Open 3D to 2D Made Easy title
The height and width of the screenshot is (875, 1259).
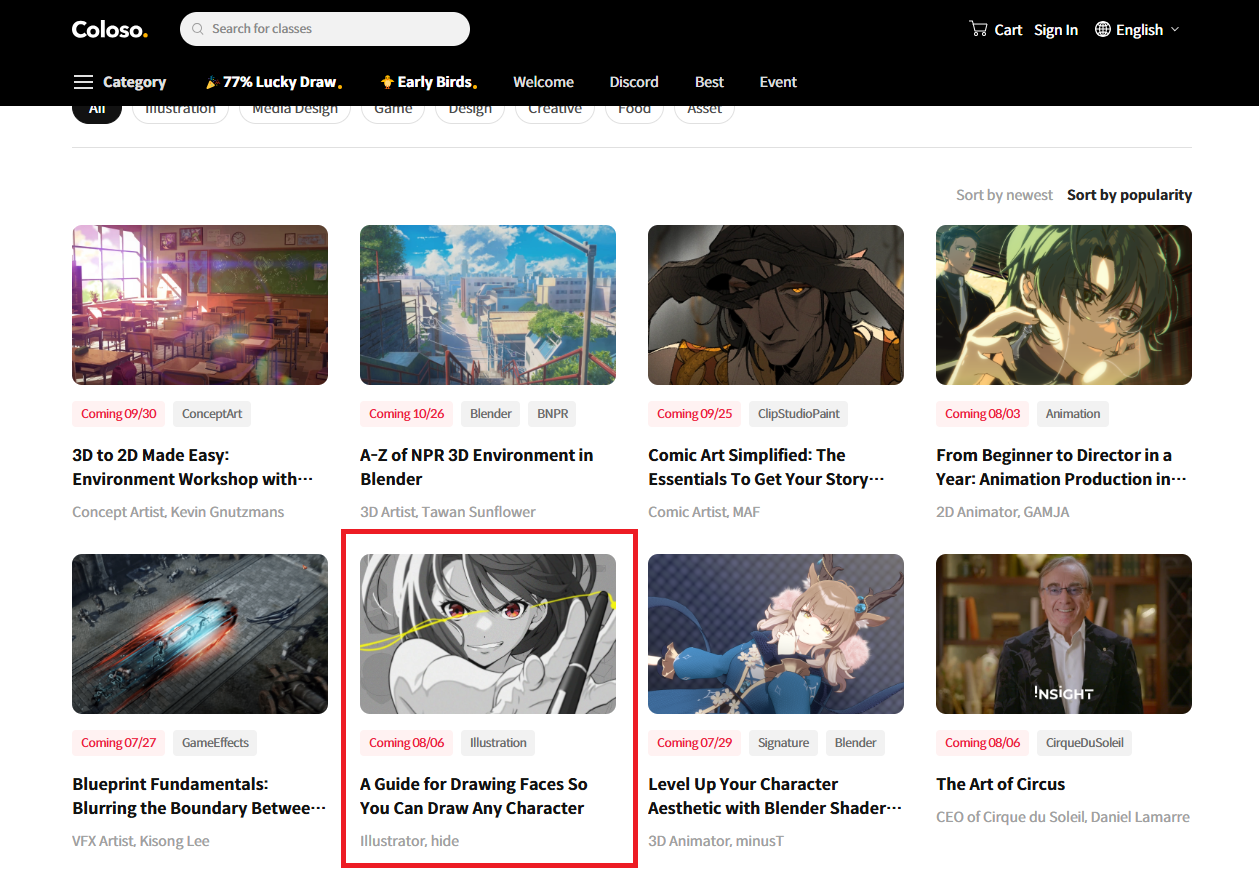pos(193,467)
